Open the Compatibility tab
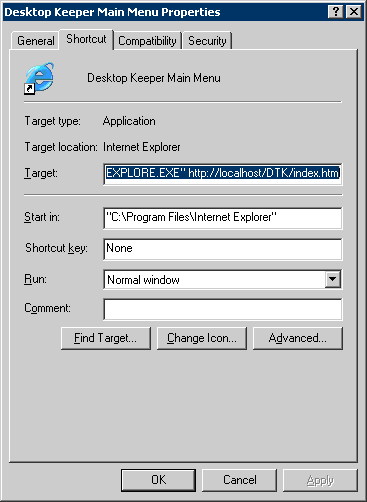 147,41
